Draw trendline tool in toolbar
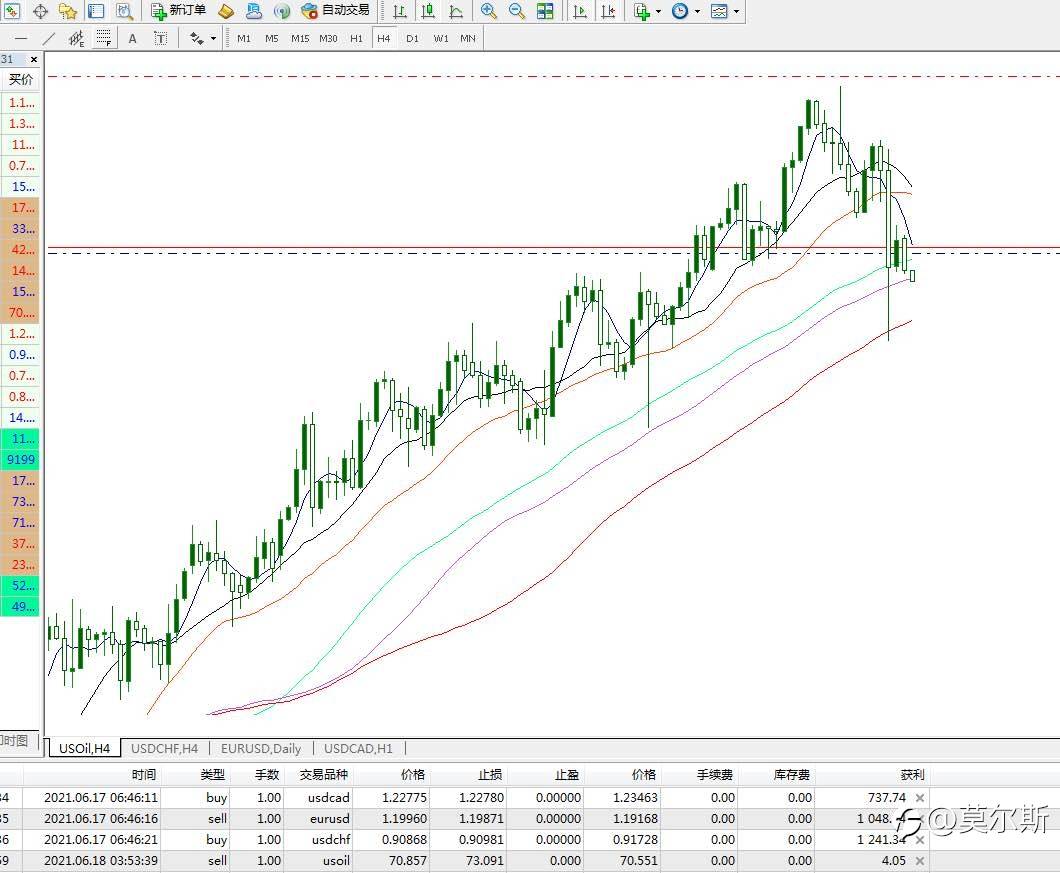1060x873 pixels. point(49,39)
